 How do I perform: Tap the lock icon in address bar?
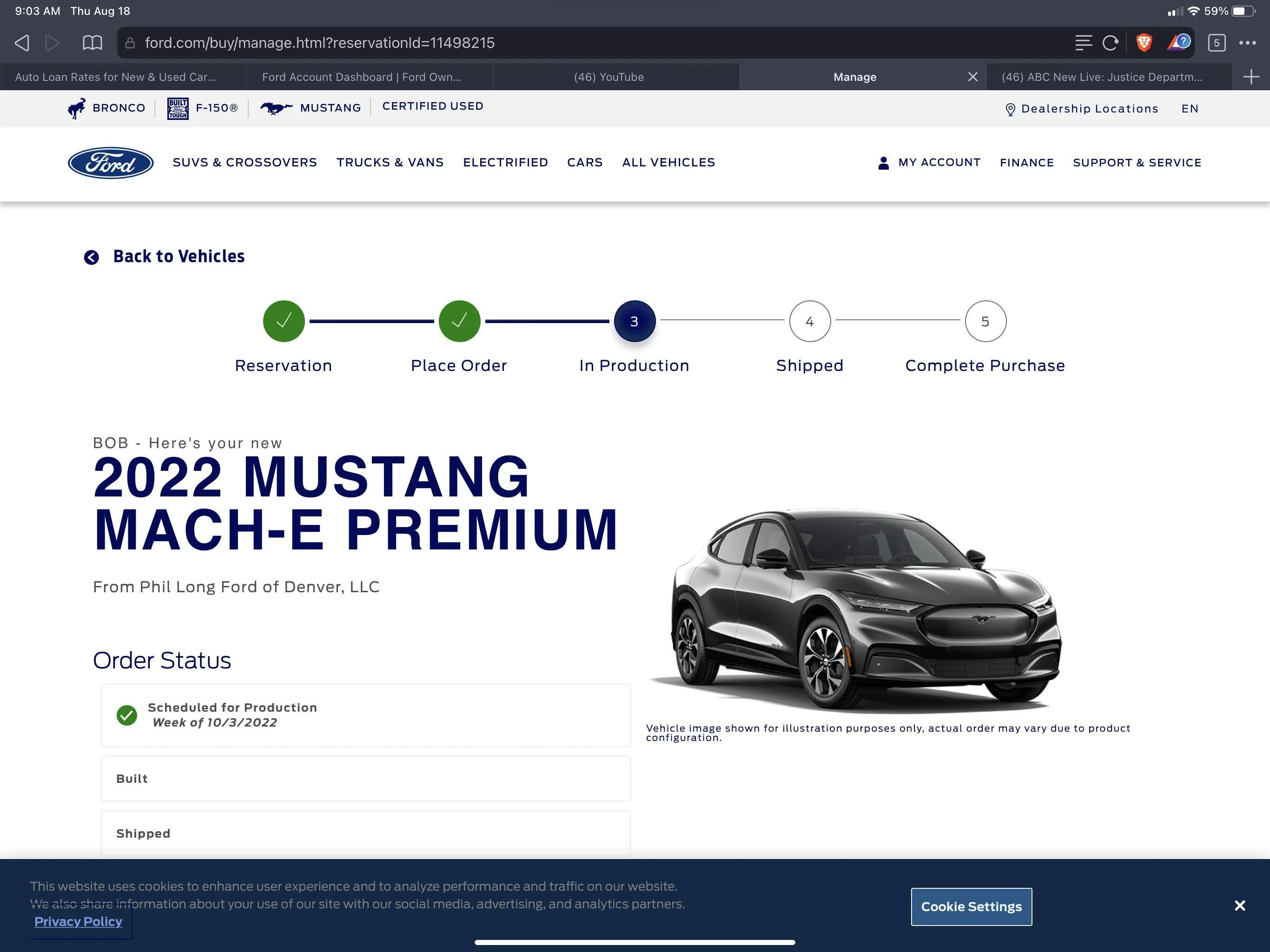(130, 43)
